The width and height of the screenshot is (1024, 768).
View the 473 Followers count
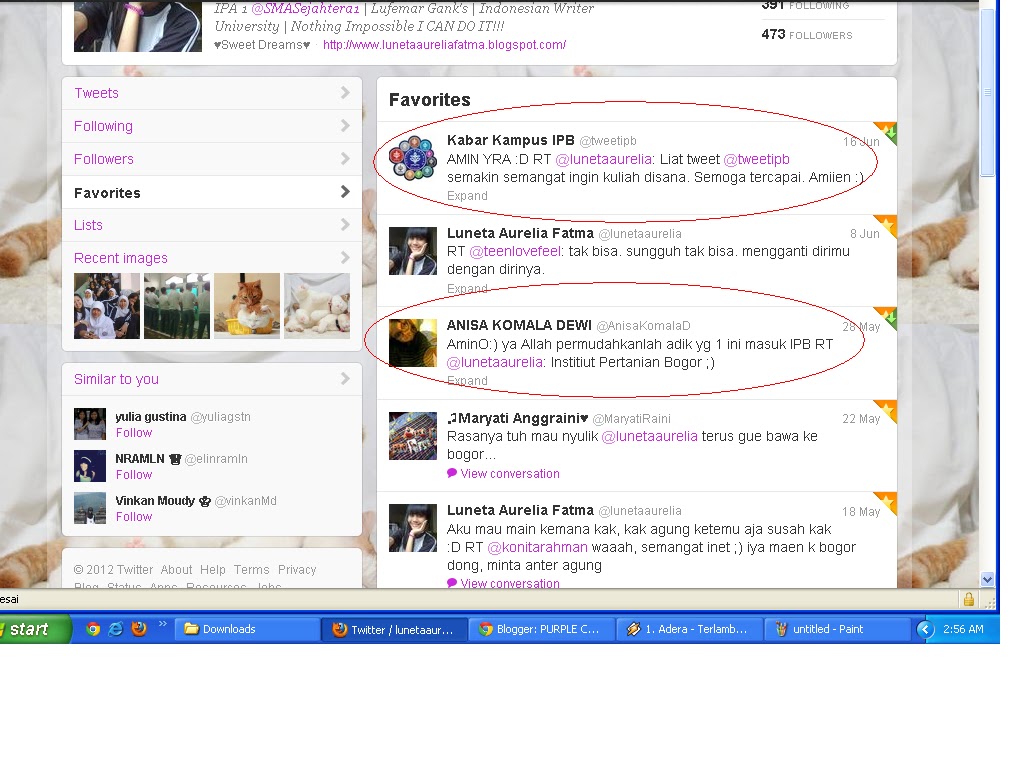pos(807,35)
